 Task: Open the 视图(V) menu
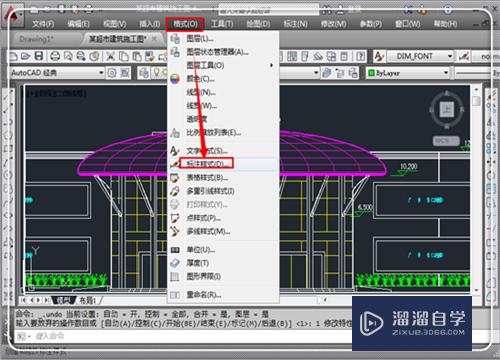click(115, 24)
